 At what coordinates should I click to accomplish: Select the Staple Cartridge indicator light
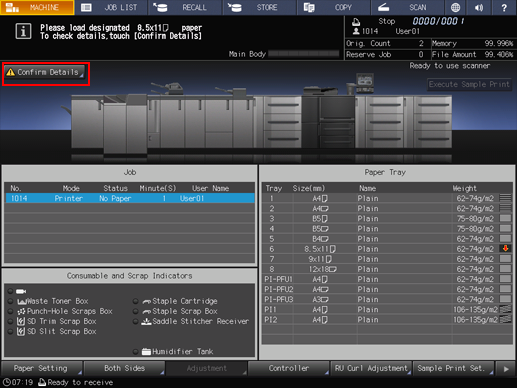point(135,301)
